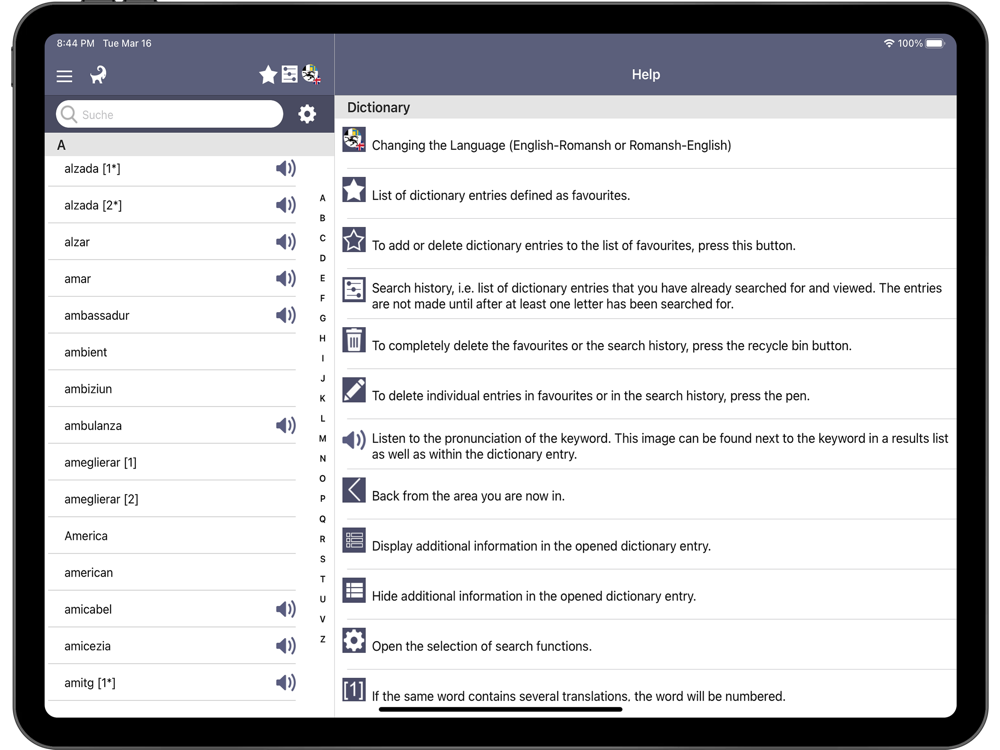The width and height of the screenshot is (1000, 750).
Task: Select 'Back from the area' help row
Action: pyautogui.click(x=645, y=495)
